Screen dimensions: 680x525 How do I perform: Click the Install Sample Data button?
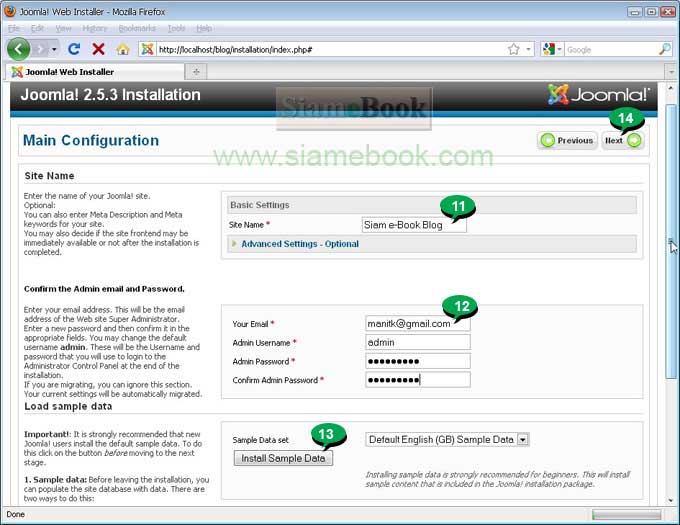283,458
